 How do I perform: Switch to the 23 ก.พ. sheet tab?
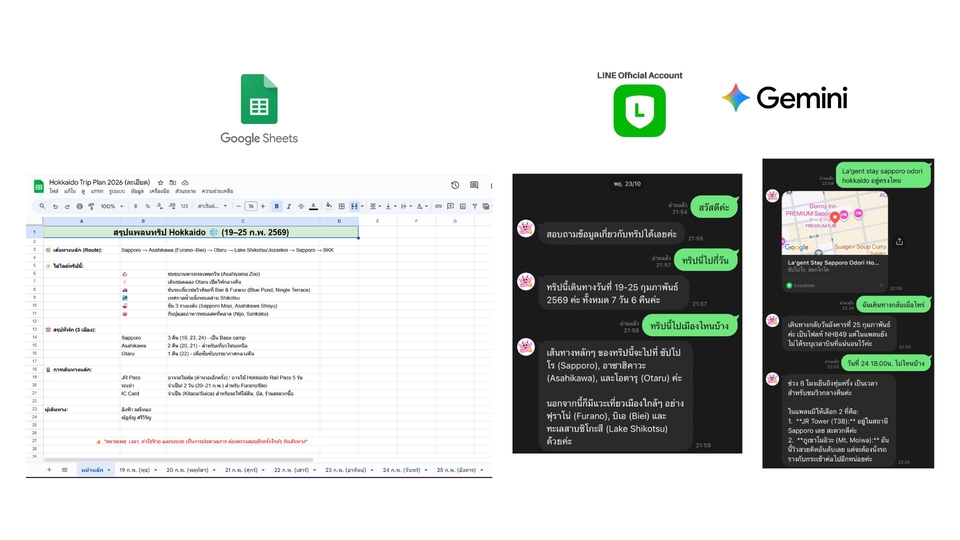coord(346,470)
